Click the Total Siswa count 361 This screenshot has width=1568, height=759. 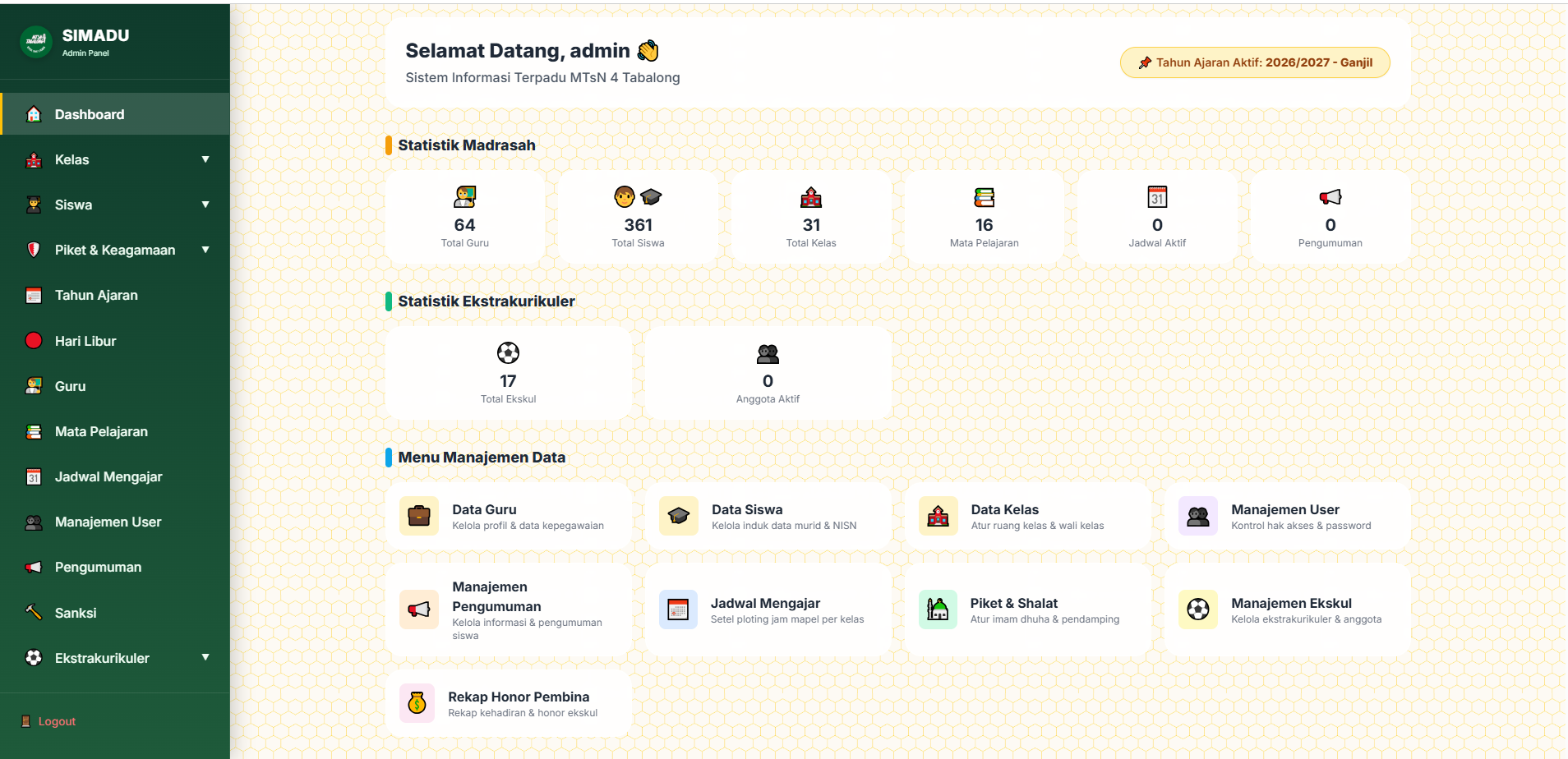[x=638, y=225]
